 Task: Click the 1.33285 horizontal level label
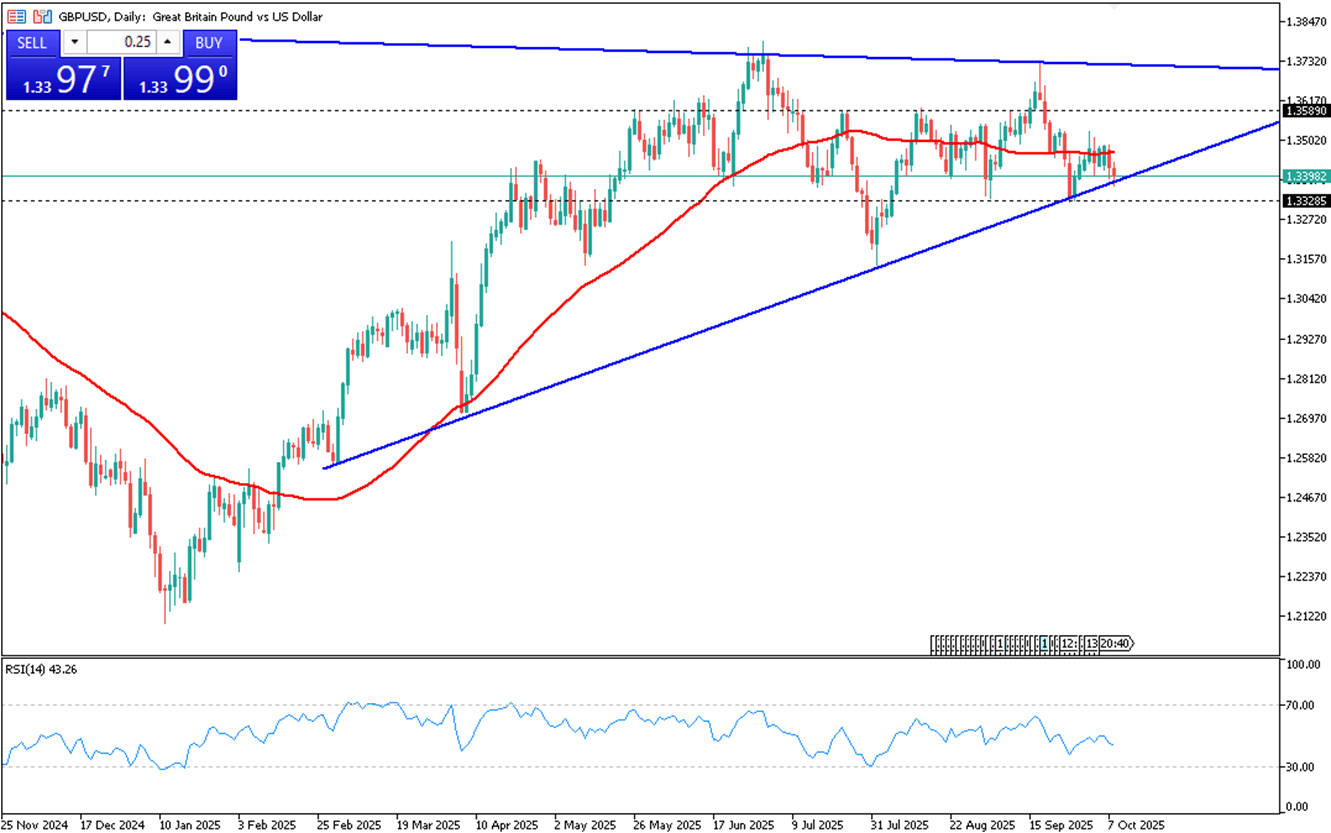click(x=1307, y=201)
